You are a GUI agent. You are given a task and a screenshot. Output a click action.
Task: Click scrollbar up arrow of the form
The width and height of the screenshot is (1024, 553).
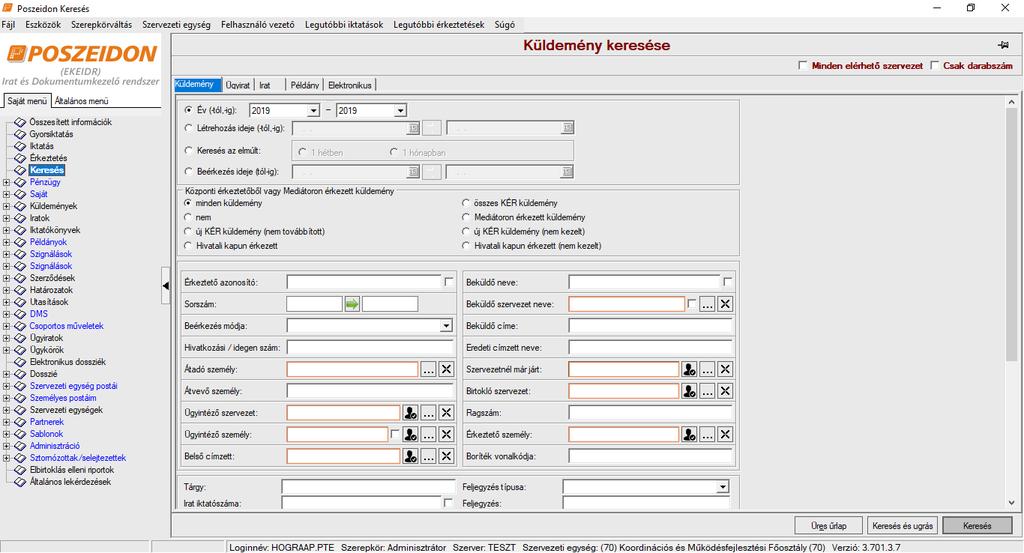pos(1012,102)
